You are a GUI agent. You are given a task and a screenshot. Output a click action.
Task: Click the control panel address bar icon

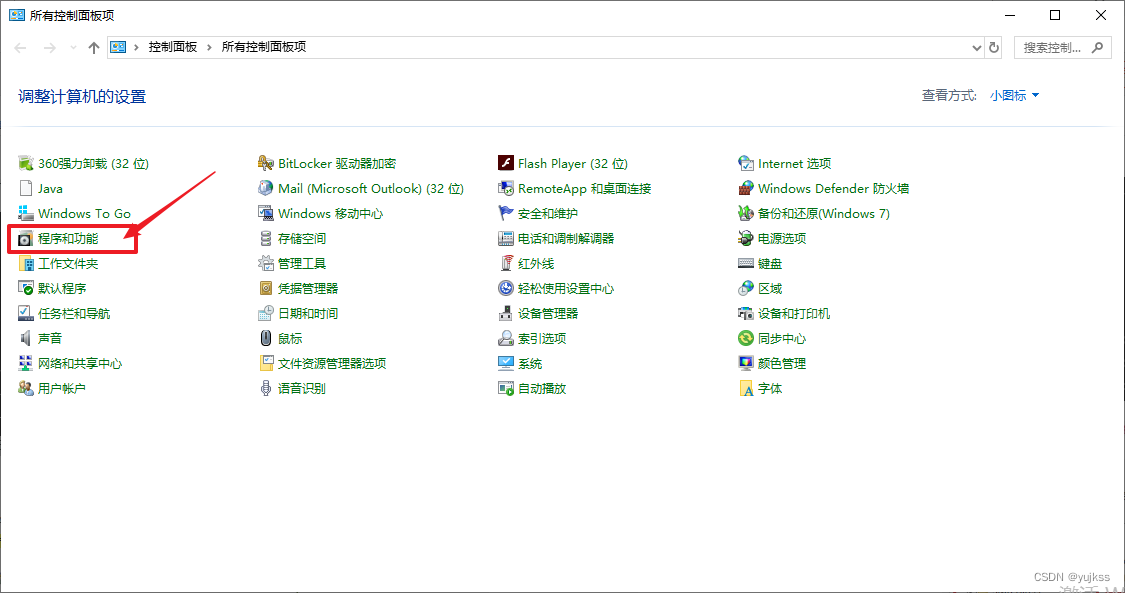coord(118,47)
